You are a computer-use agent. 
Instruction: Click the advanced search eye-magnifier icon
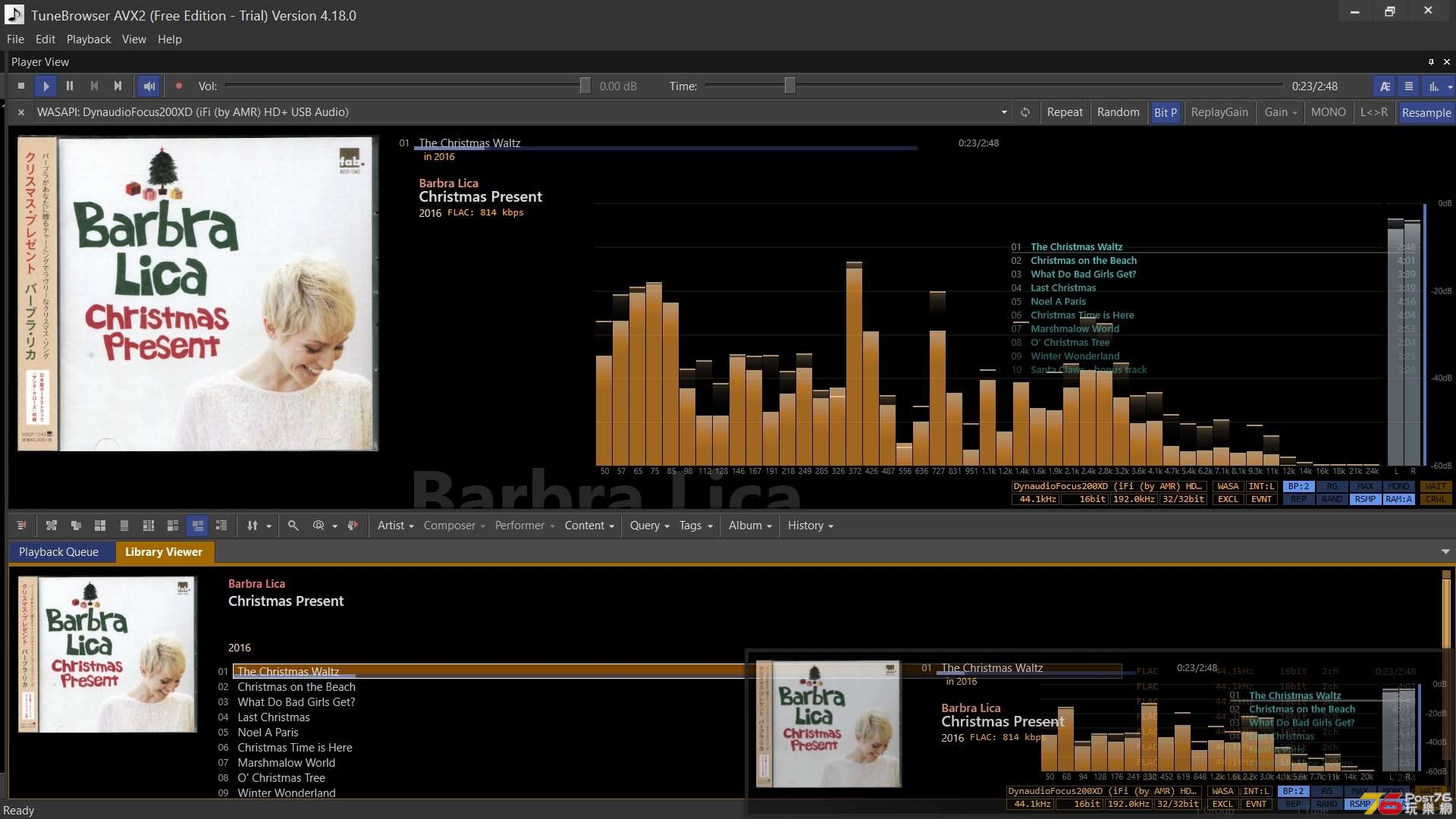pos(318,526)
